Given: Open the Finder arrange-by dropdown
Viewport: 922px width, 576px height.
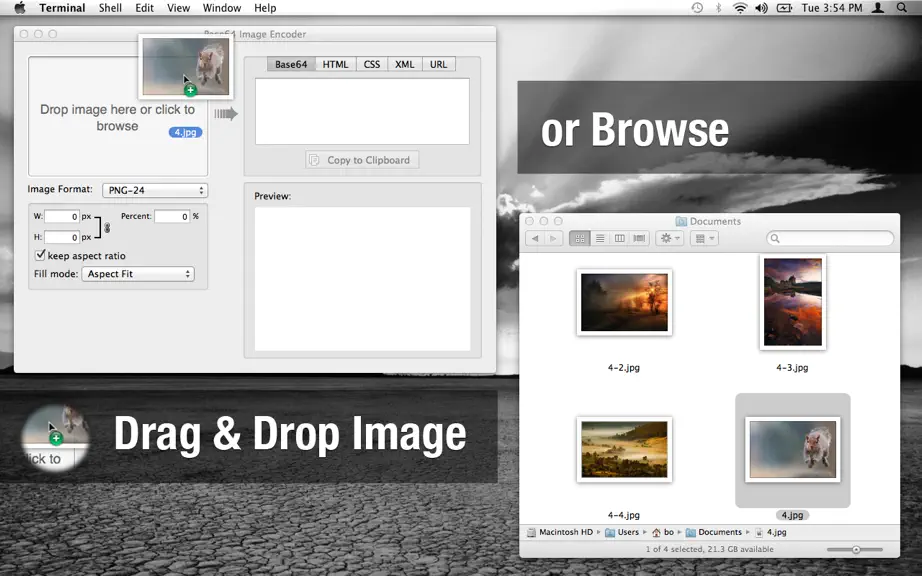Looking at the screenshot, I should point(704,238).
